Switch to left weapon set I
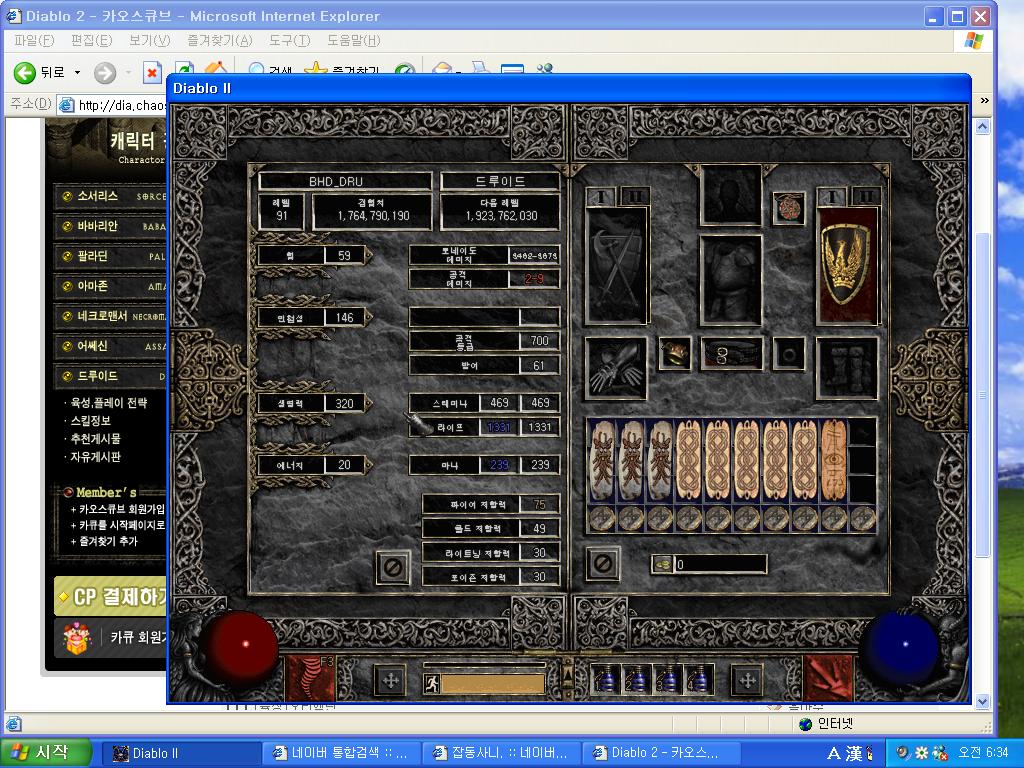Screen dimensions: 1024x768 coord(601,196)
